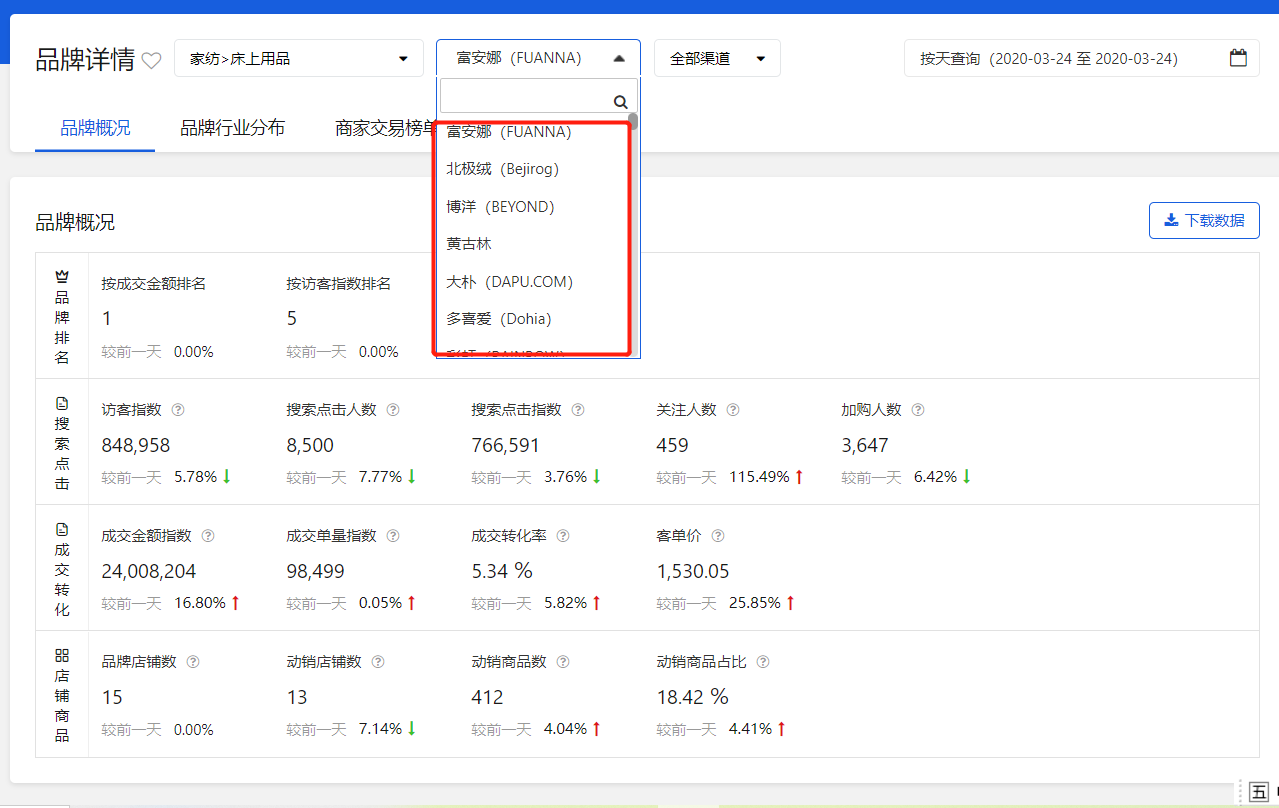Click the crown icon above 品牌排名
The height and width of the screenshot is (808, 1279).
(62, 276)
